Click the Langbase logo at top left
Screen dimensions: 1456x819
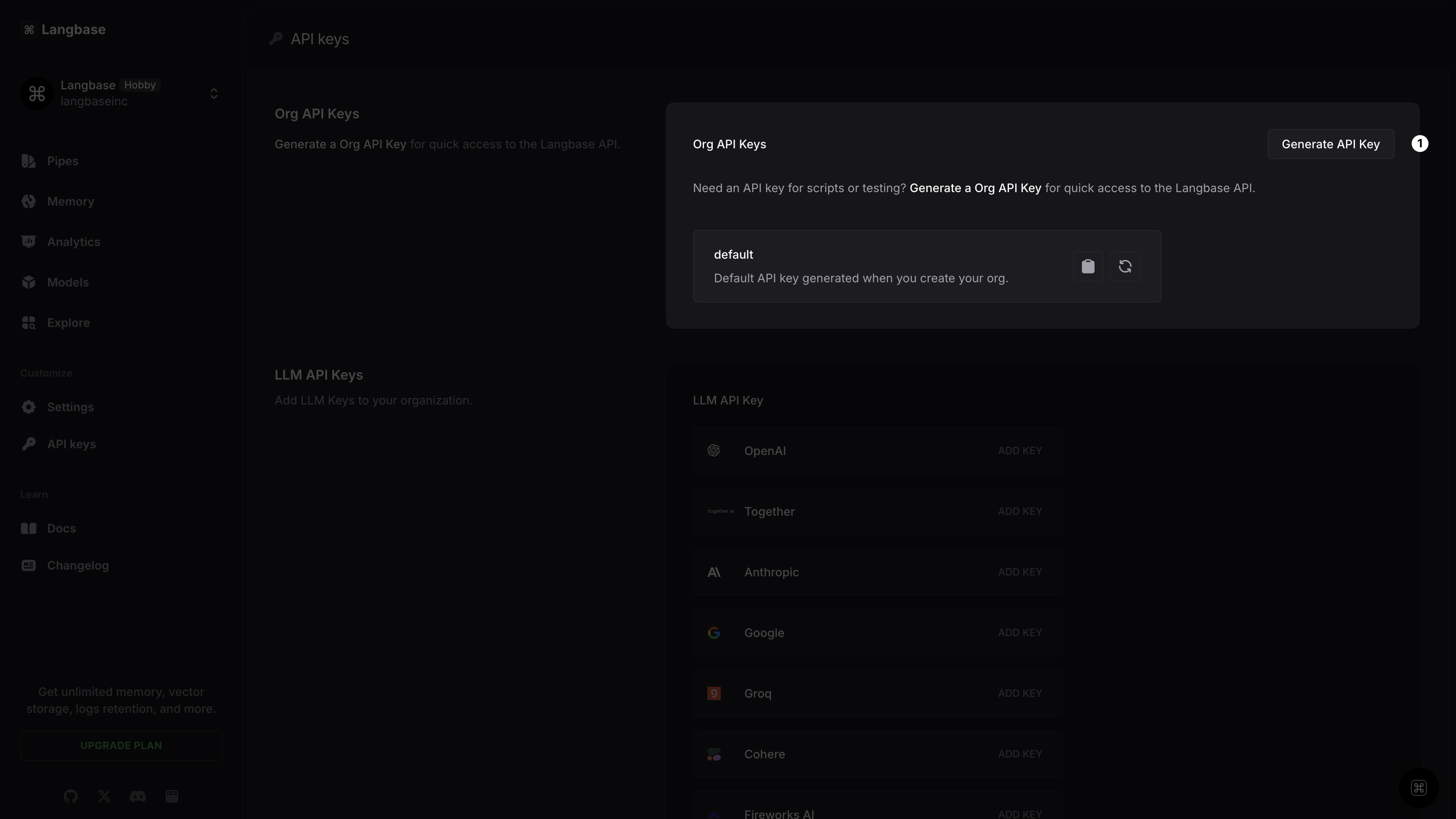coord(63,29)
